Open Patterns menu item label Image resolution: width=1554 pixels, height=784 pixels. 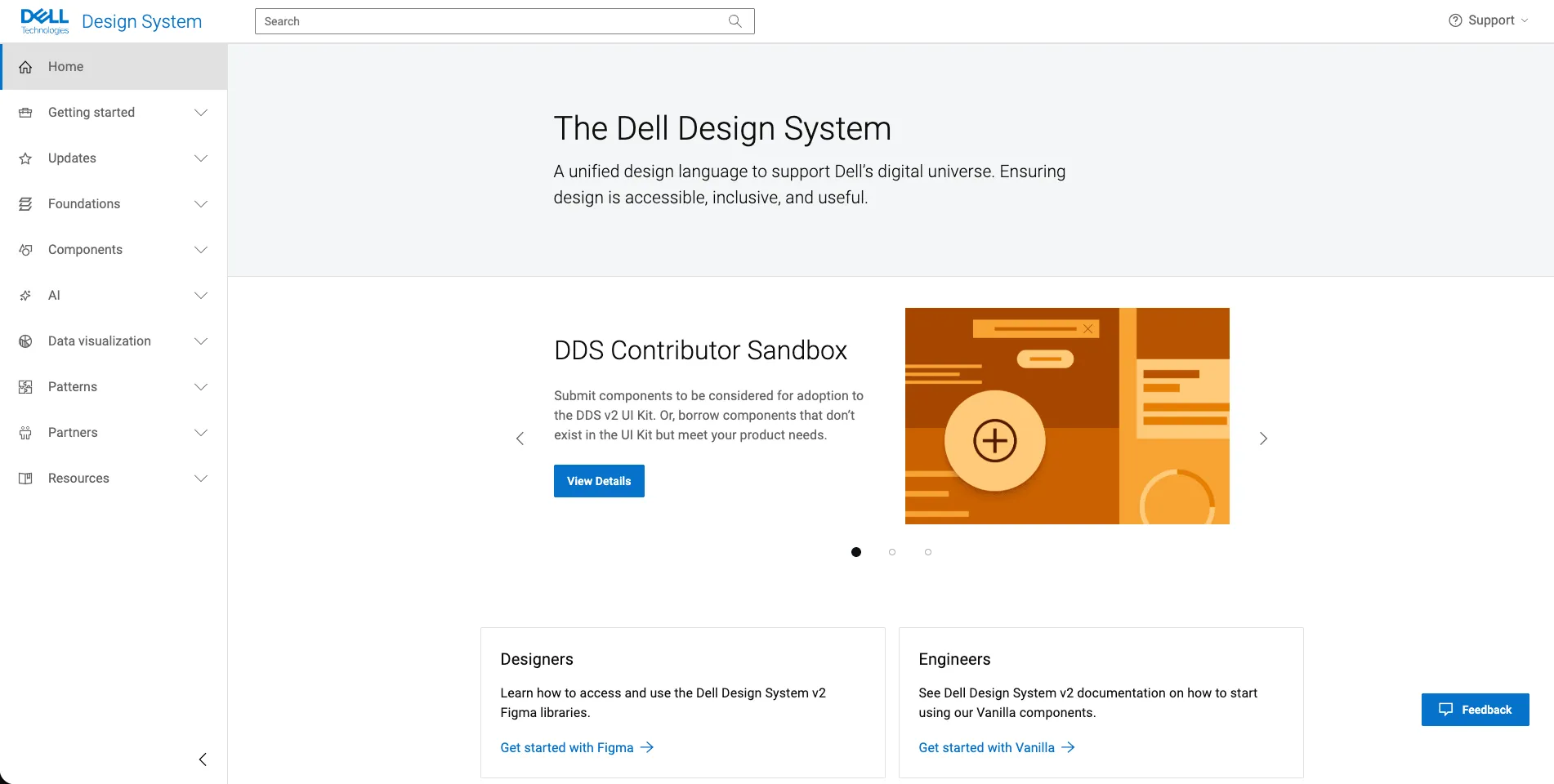point(73,387)
